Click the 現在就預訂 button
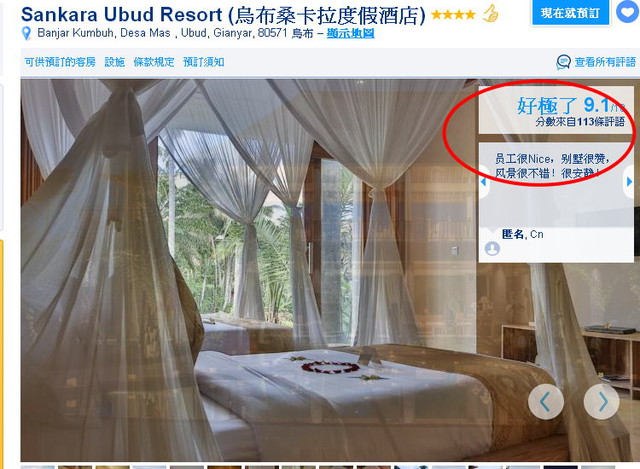640x469 pixels. point(571,13)
